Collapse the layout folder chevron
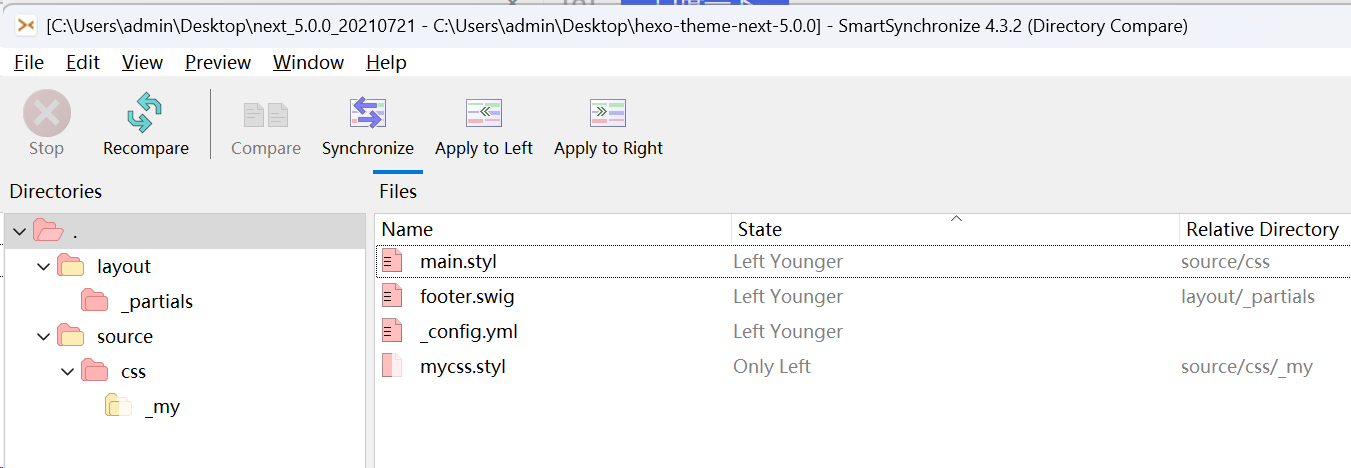 [43, 267]
